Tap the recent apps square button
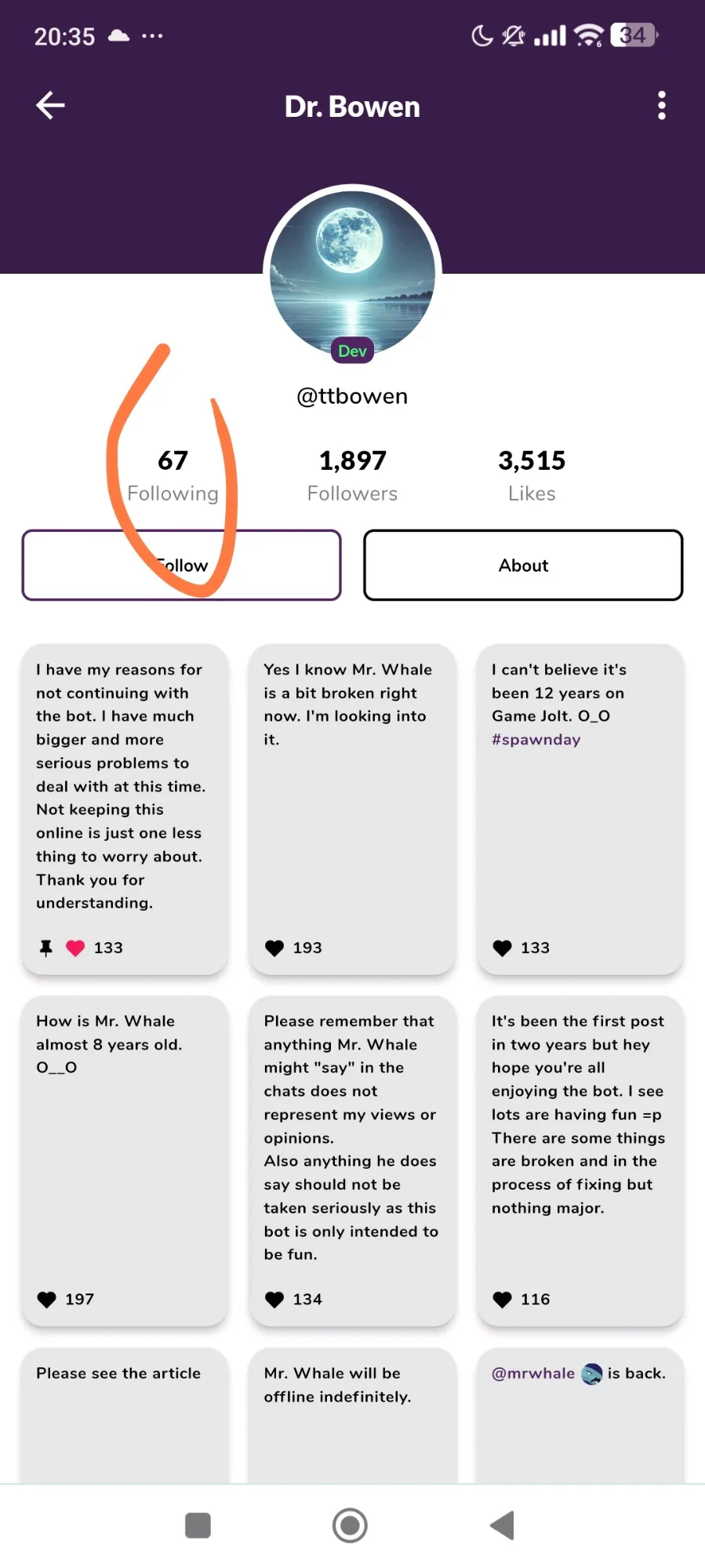Image resolution: width=705 pixels, height=1568 pixels. (x=198, y=1526)
